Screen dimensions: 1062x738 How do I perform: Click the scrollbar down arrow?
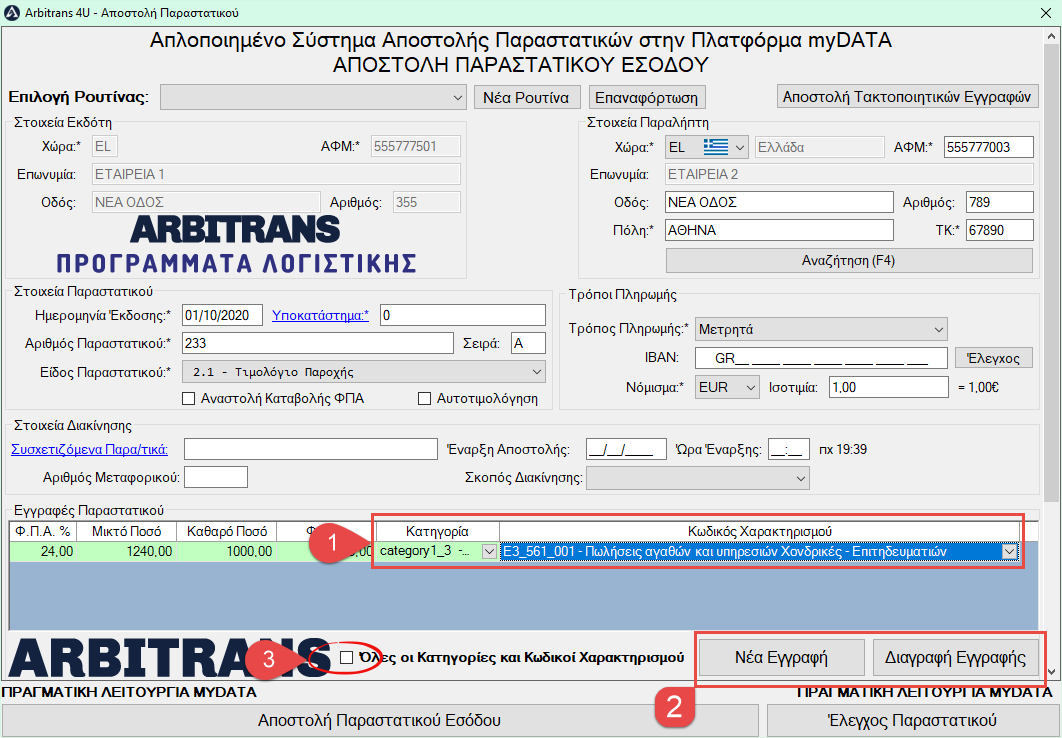point(1051,672)
